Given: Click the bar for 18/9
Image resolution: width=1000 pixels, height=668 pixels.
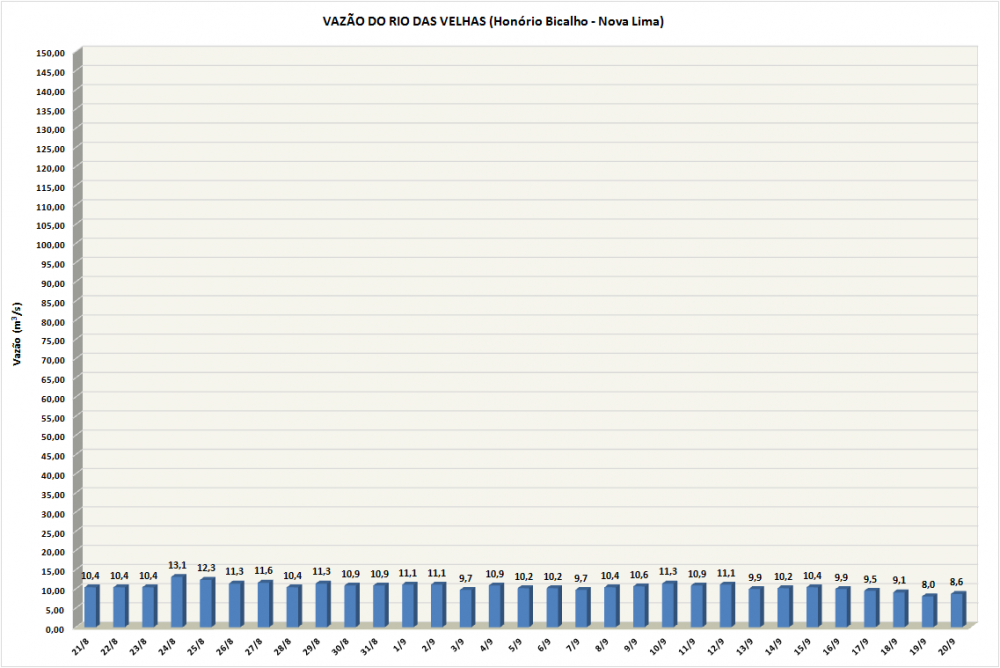Looking at the screenshot, I should click(900, 609).
